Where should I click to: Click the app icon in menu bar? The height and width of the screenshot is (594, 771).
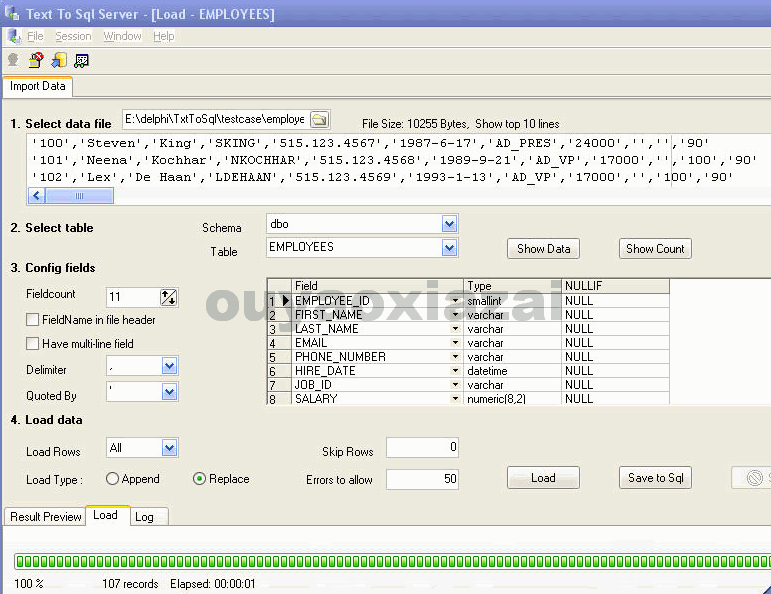click(14, 36)
